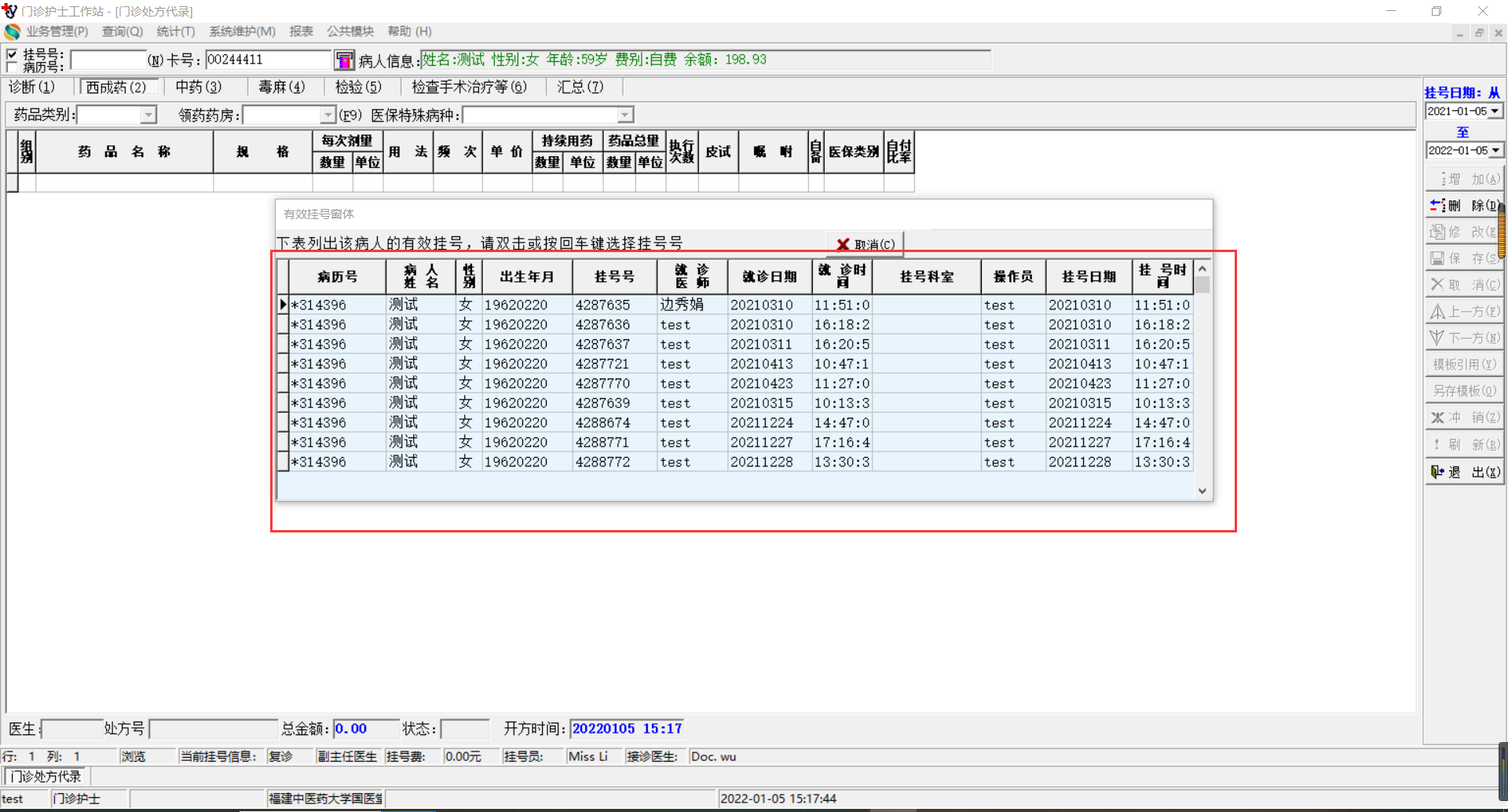The image size is (1508, 812).
Task: Open the 医保特殊病种 combo box
Action: pos(625,115)
